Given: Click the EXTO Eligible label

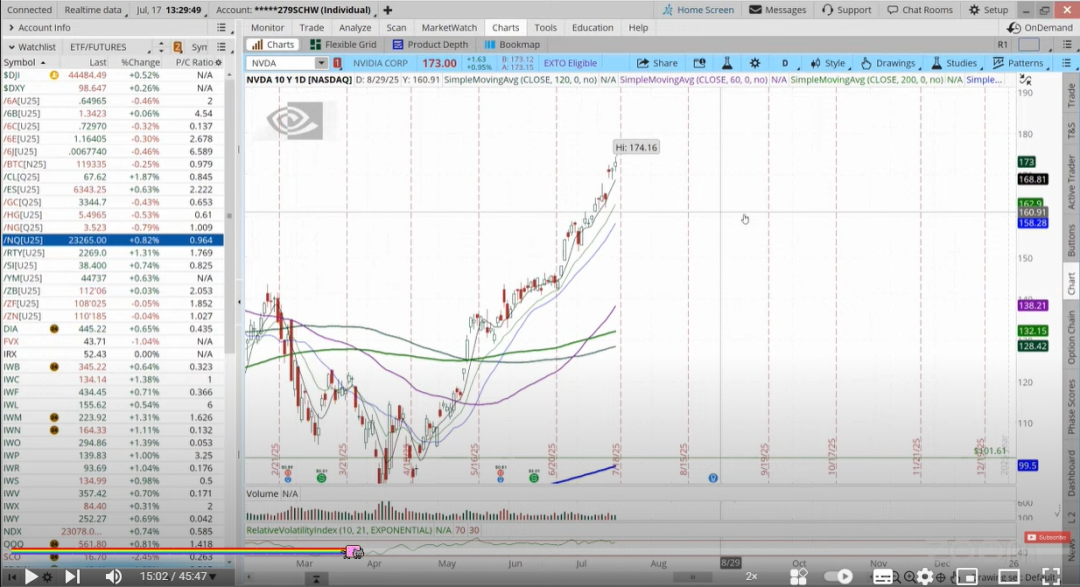Looking at the screenshot, I should click(x=570, y=63).
